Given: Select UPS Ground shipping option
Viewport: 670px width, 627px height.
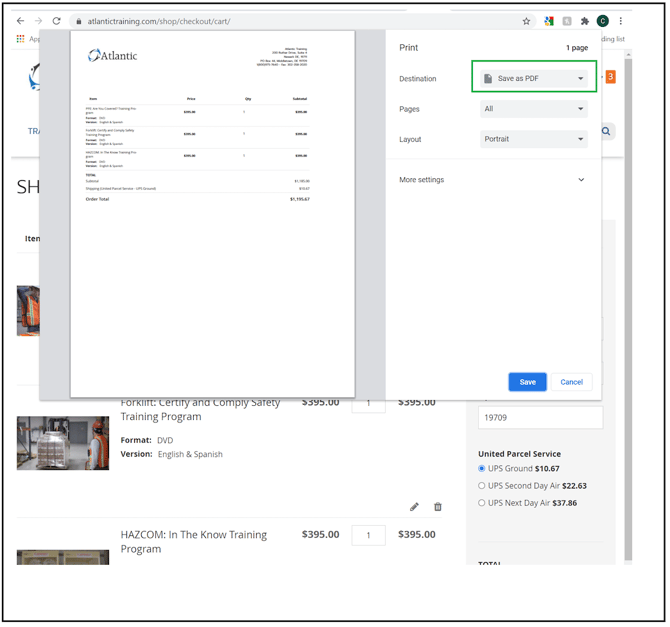Looking at the screenshot, I should click(482, 468).
